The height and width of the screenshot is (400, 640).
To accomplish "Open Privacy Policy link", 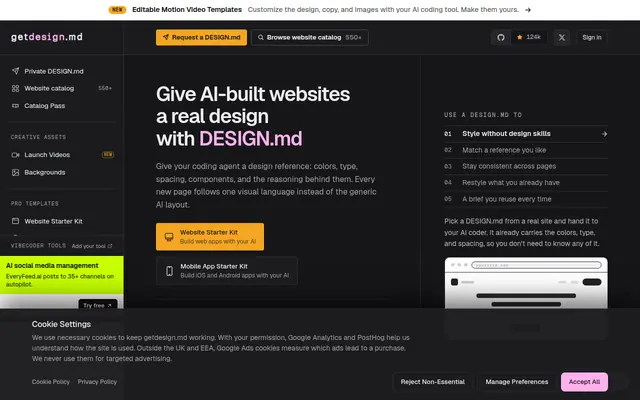I will coord(97,382).
